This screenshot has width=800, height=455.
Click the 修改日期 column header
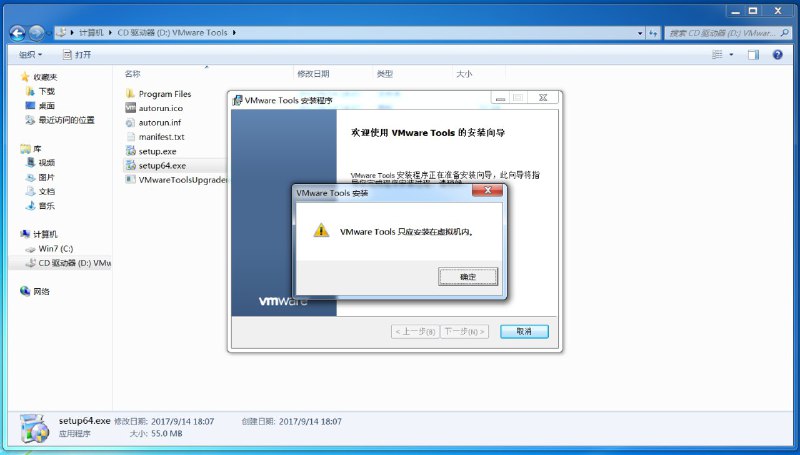click(313, 74)
